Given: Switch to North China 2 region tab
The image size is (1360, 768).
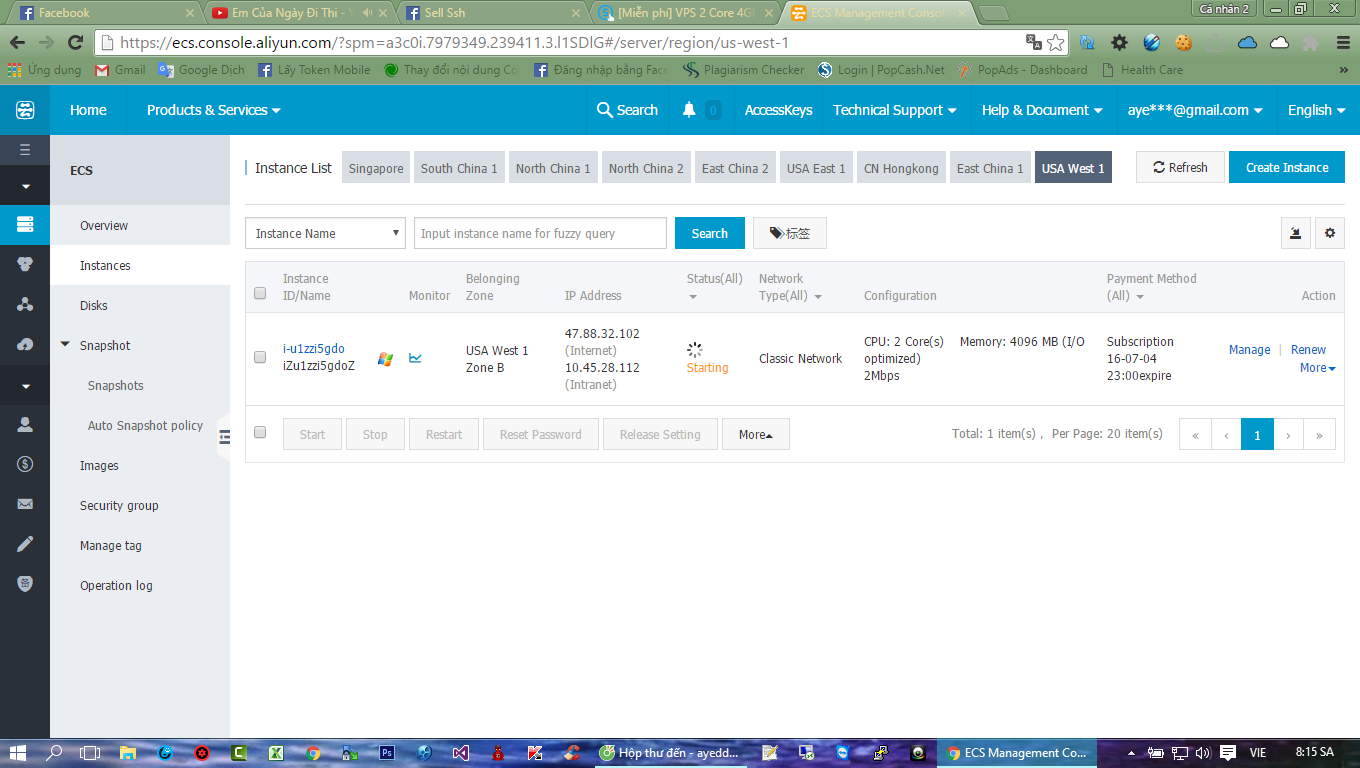Looking at the screenshot, I should click(x=646, y=168).
